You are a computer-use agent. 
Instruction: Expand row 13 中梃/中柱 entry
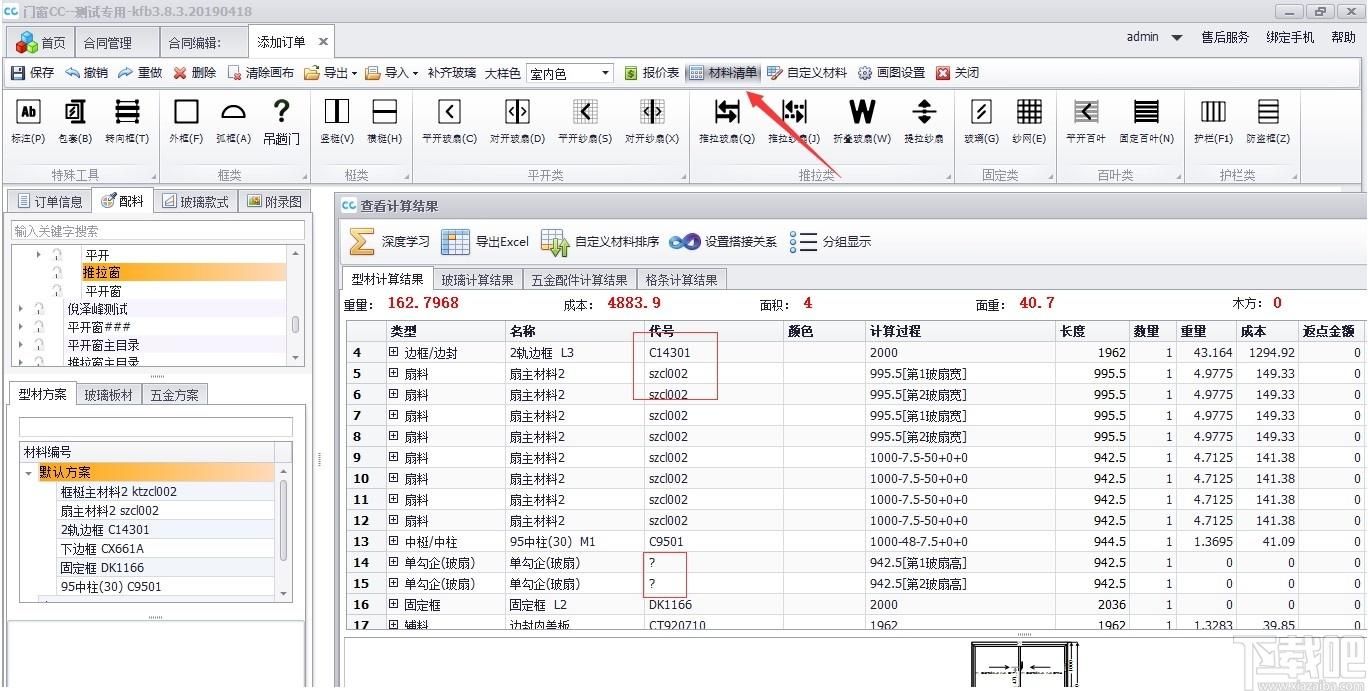pos(394,541)
